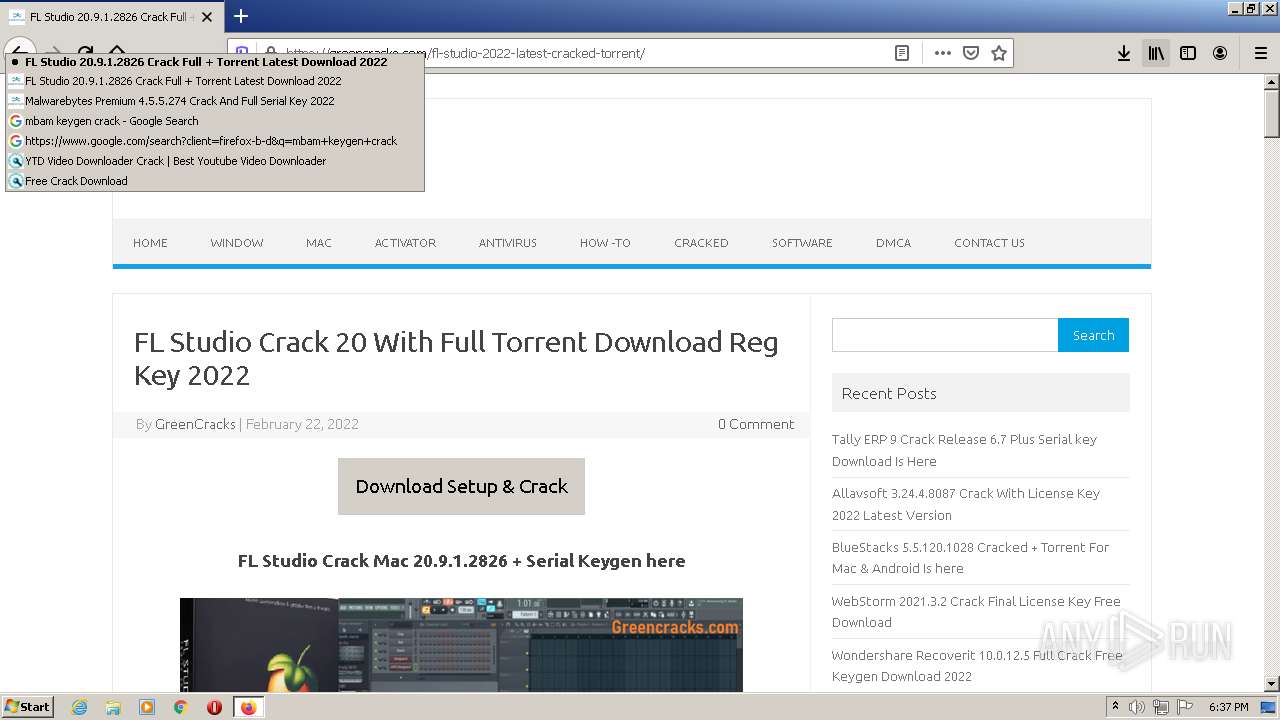The image size is (1280, 720).
Task: Toggle the sidebar view icon
Action: (x=1188, y=53)
